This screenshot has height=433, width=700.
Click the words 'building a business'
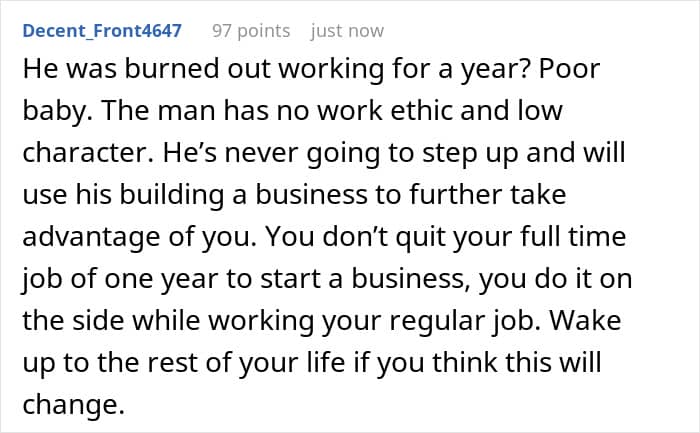point(240,195)
